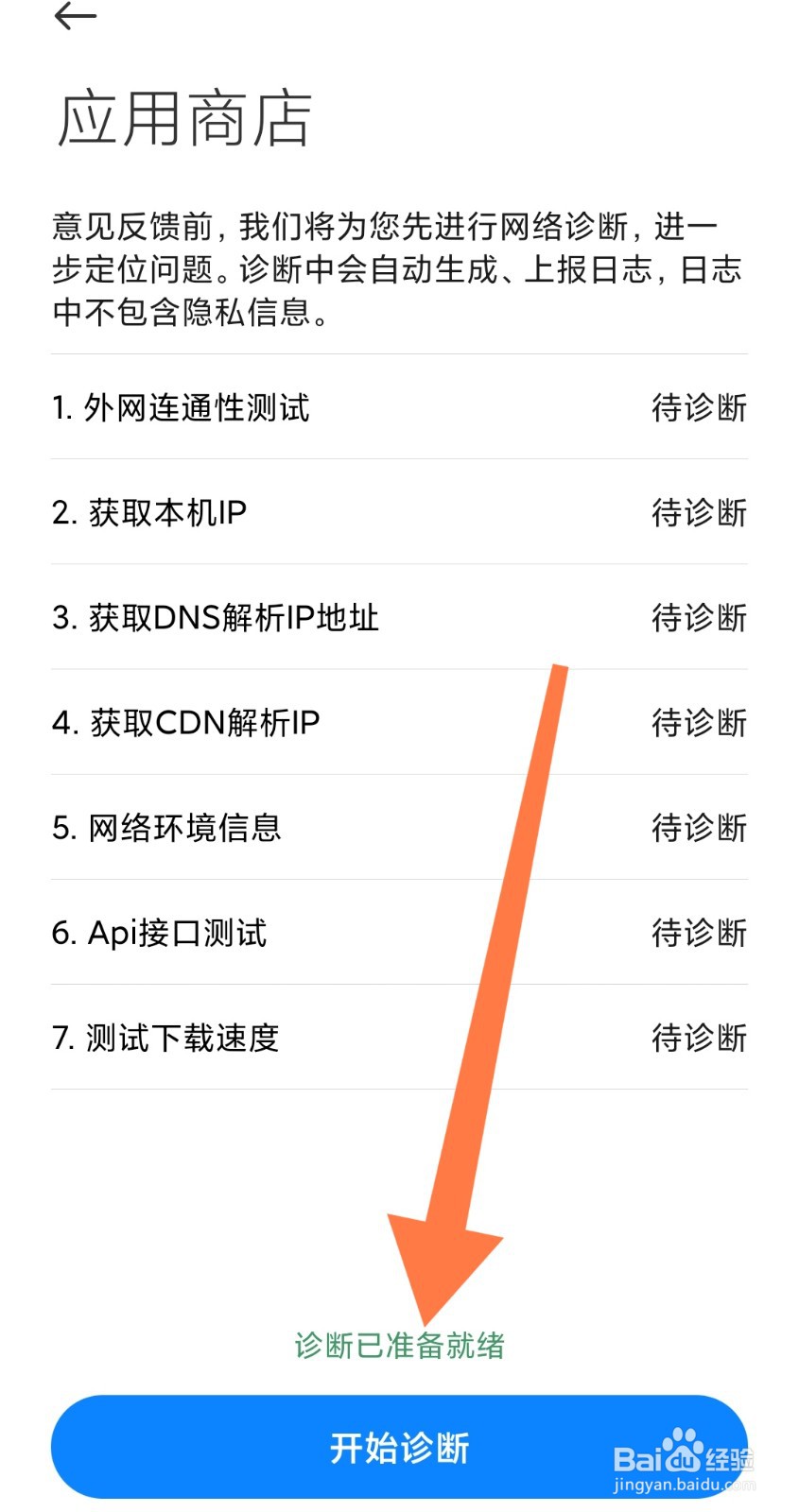Tap 待诊断 status for 网络环境信息
799x1512 pixels.
(699, 828)
